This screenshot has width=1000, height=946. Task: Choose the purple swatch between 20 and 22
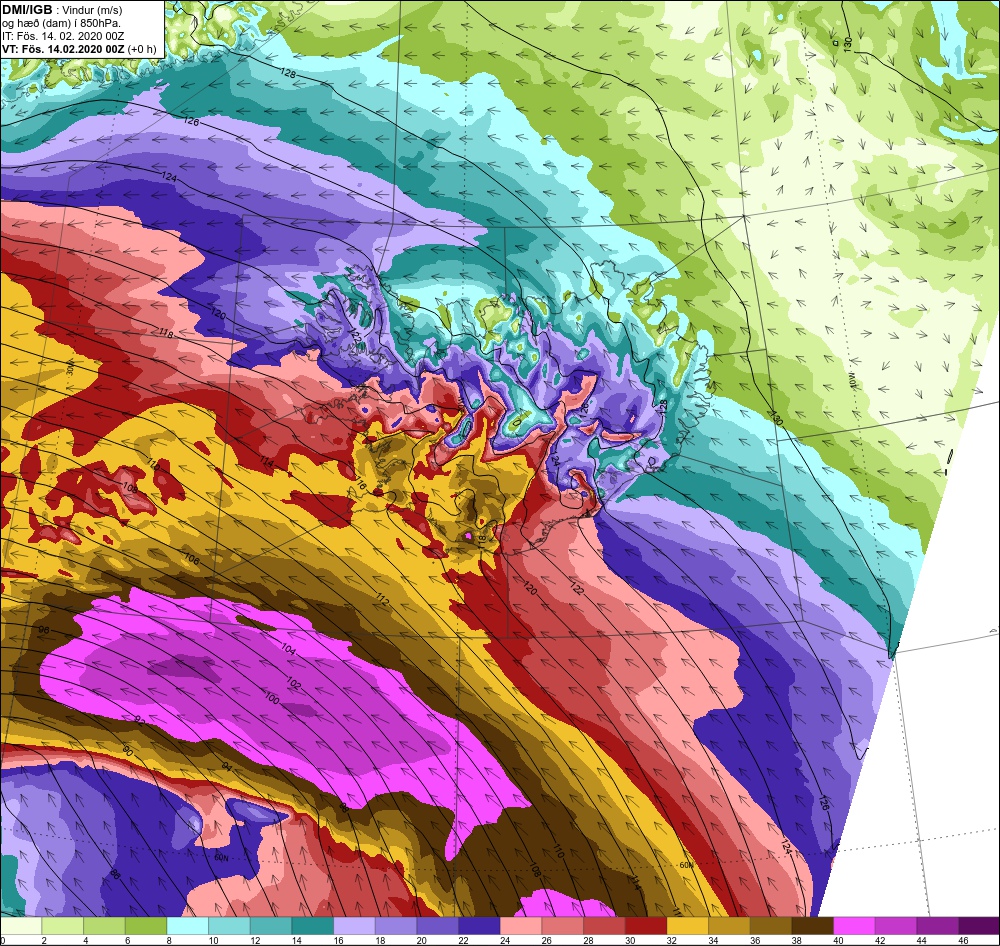[438, 926]
